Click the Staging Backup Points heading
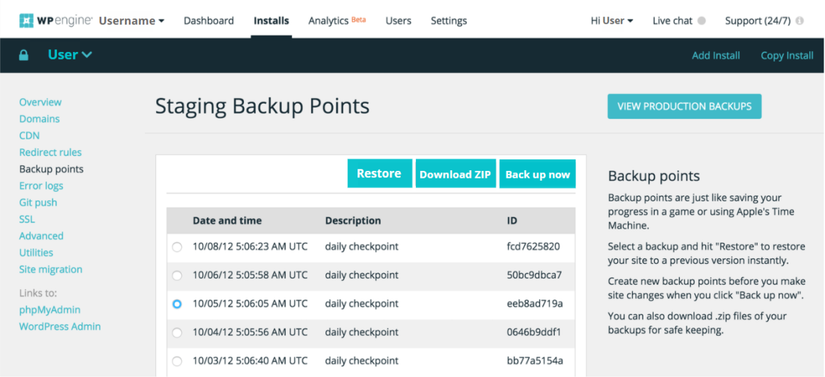The width and height of the screenshot is (825, 377). (263, 106)
